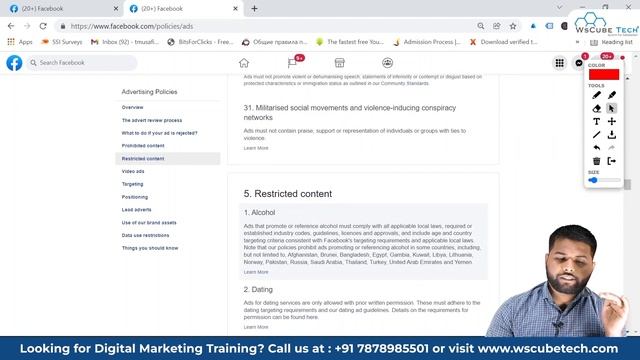This screenshot has height=360, width=640.
Task: Select the cursor pointer tool
Action: click(611, 108)
